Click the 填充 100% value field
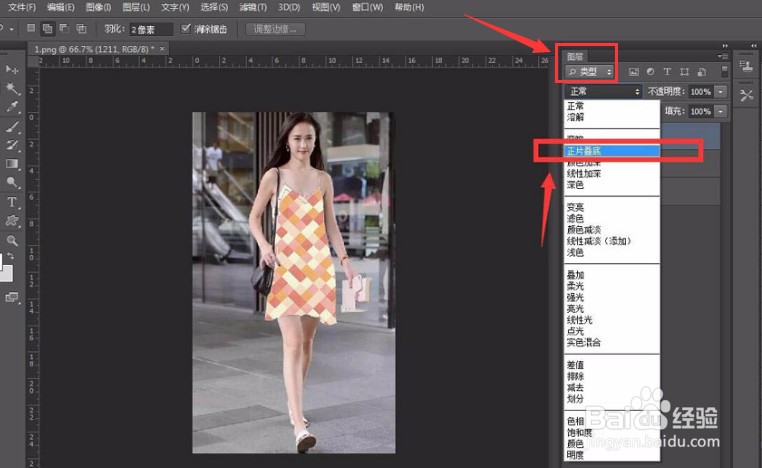The width and height of the screenshot is (762, 468). click(701, 111)
